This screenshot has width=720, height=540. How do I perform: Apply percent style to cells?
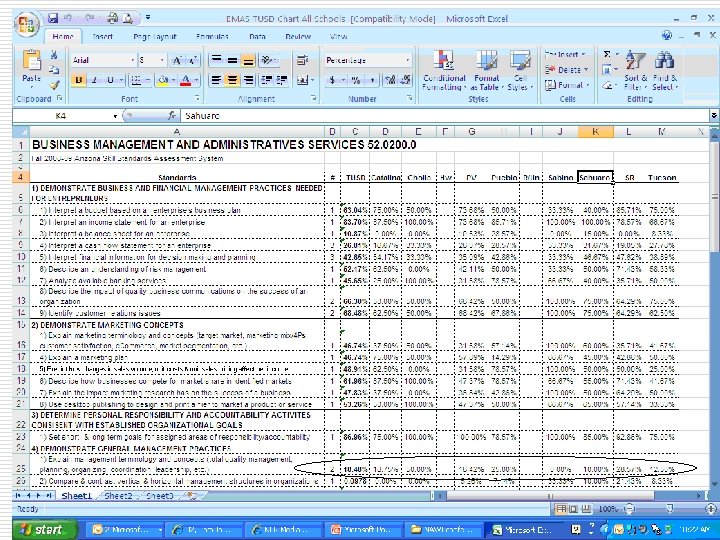coord(356,80)
